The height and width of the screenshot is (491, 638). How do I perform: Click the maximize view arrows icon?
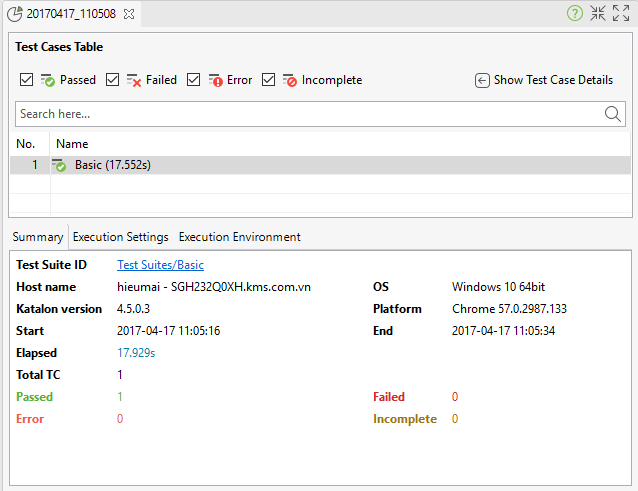coord(620,14)
